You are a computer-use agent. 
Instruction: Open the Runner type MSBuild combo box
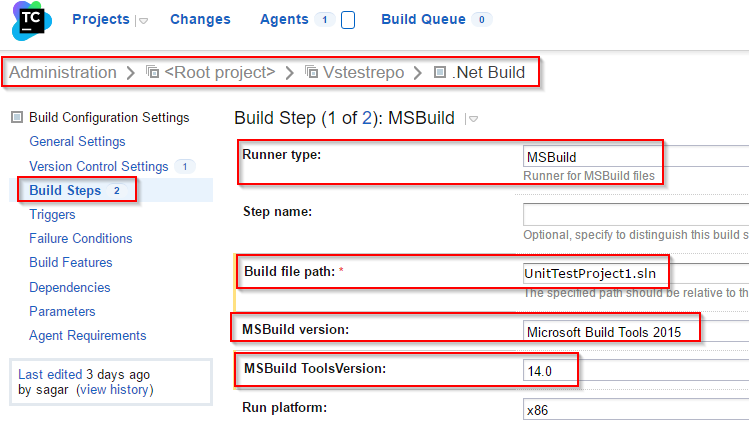coord(636,157)
